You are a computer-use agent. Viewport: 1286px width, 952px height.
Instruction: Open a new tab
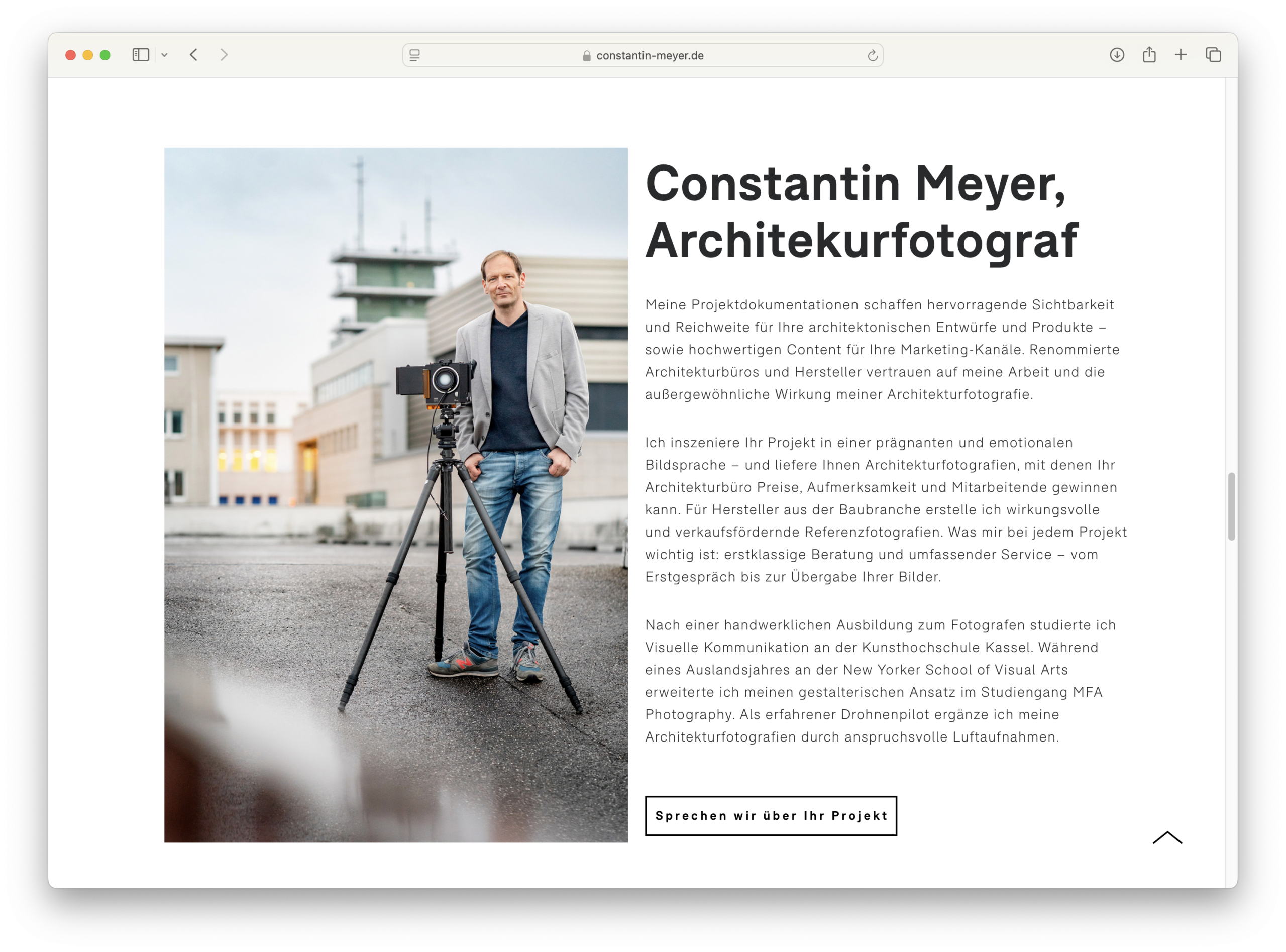pos(1181,55)
